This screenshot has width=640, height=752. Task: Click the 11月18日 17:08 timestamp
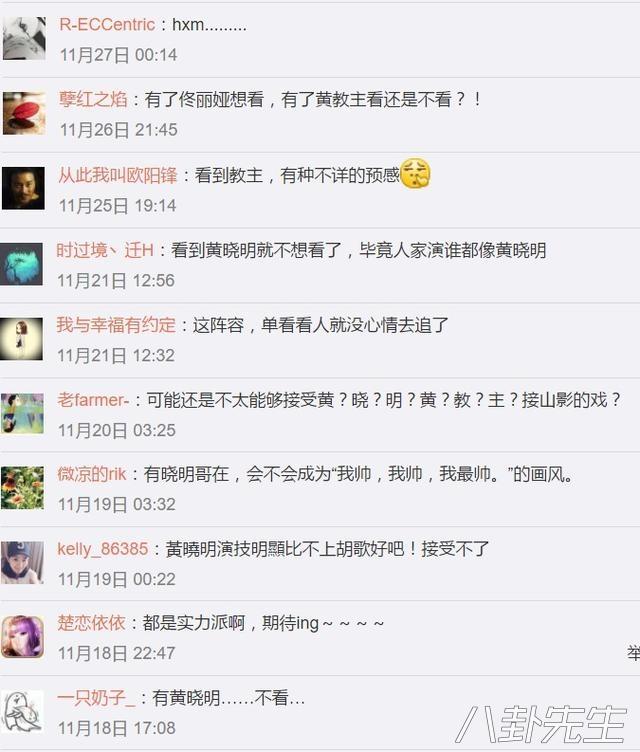pos(117,728)
